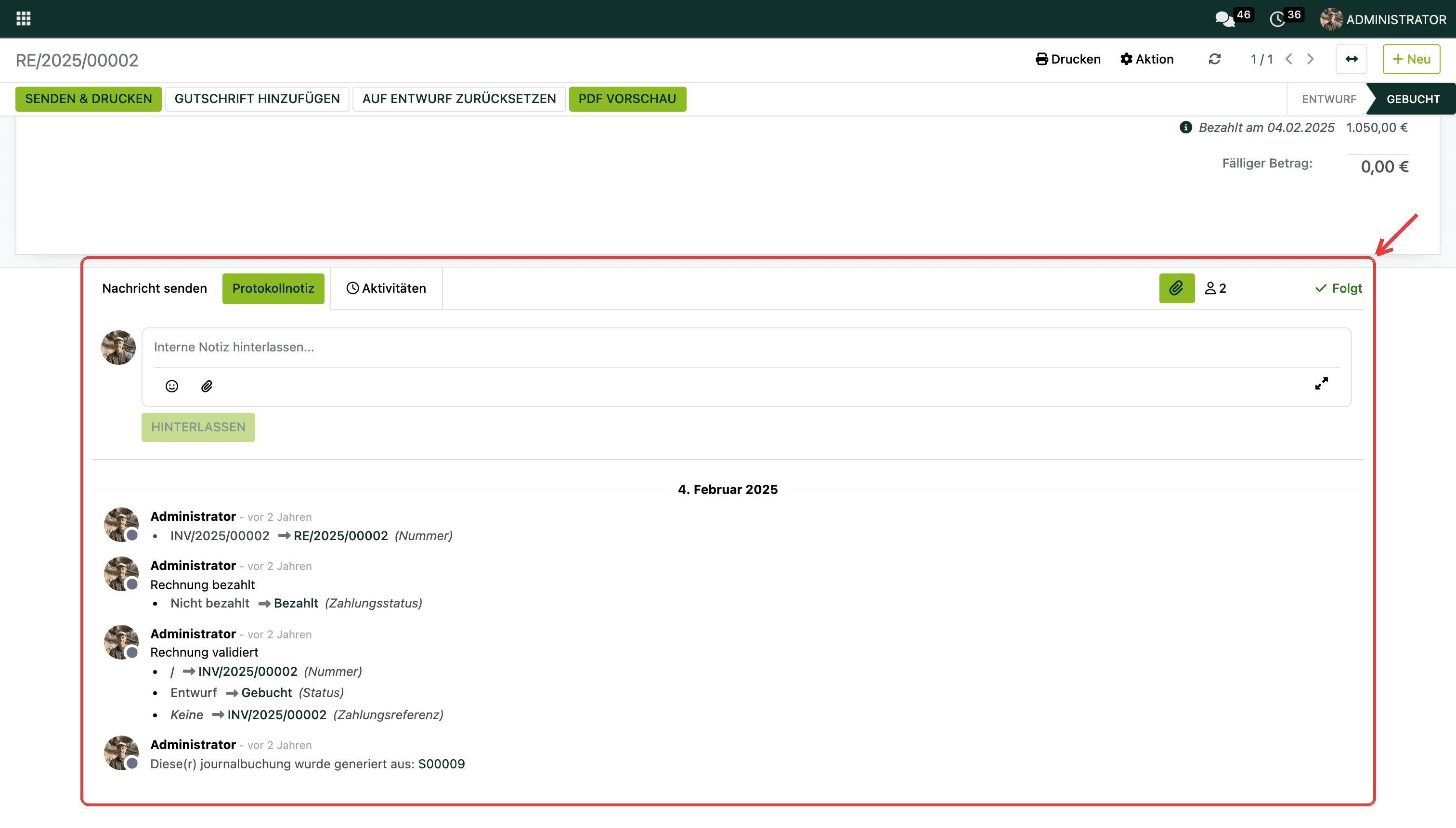Click the avatar on the Rechnung validiert message

120,642
